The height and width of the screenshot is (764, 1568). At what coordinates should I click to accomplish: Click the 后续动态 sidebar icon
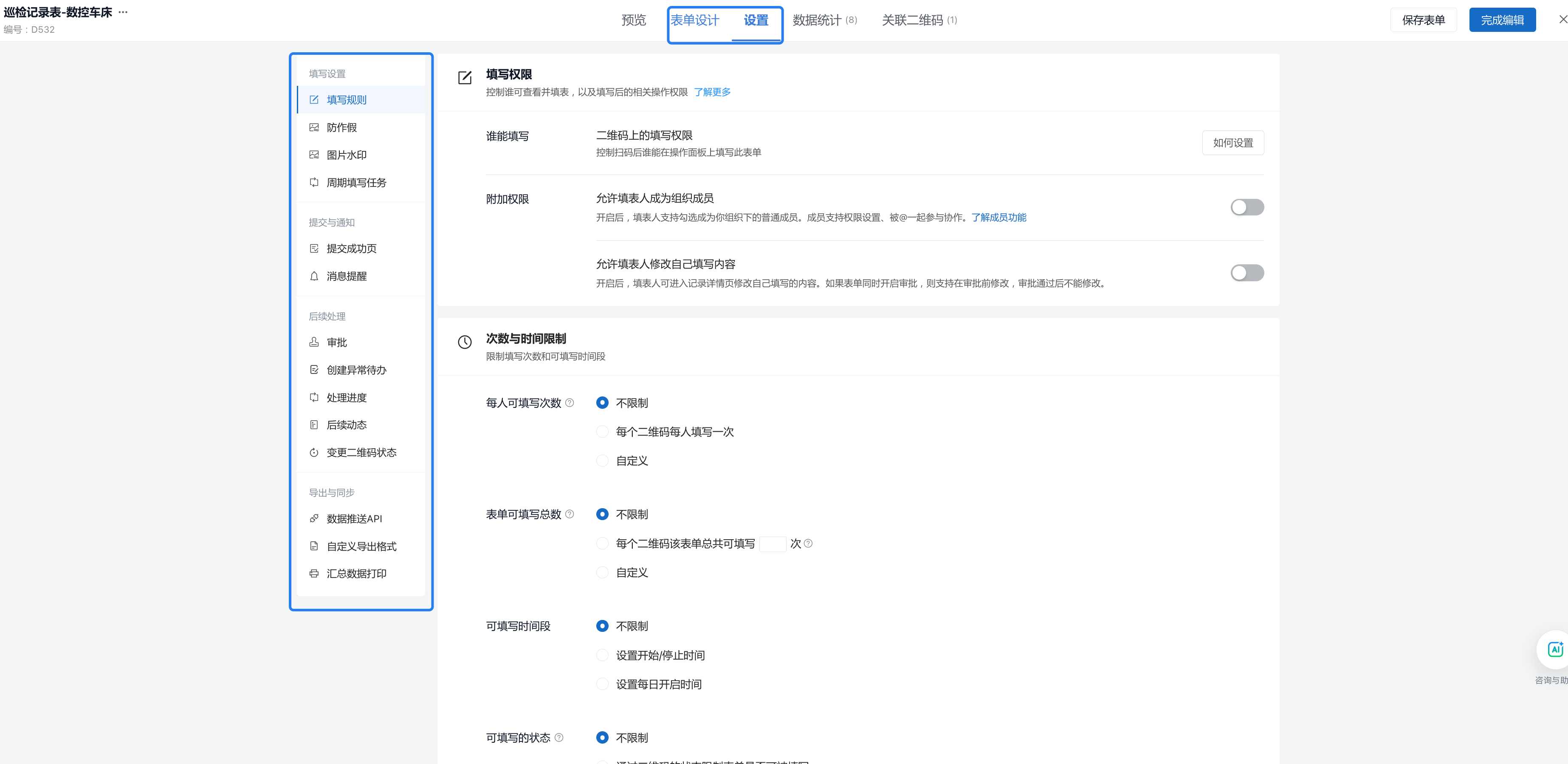point(314,424)
